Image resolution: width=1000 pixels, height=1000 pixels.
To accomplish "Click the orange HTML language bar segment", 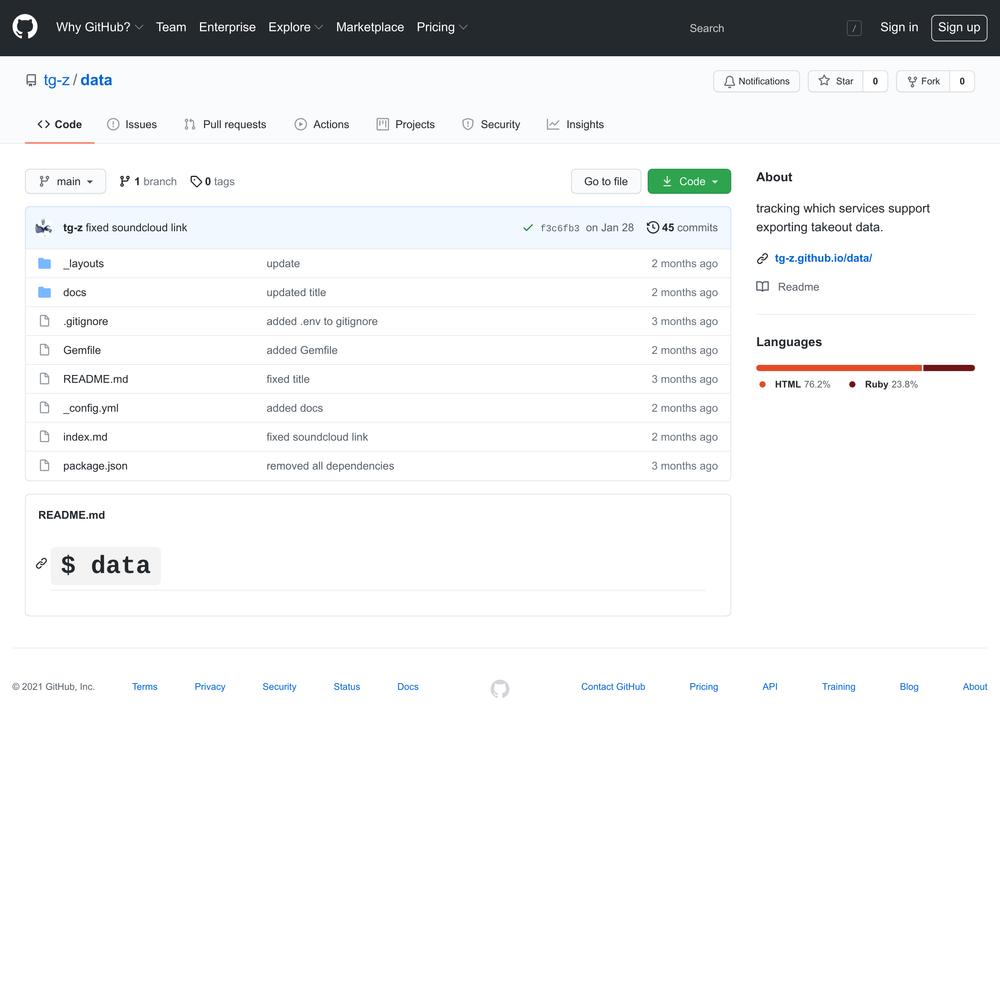I will coord(839,368).
